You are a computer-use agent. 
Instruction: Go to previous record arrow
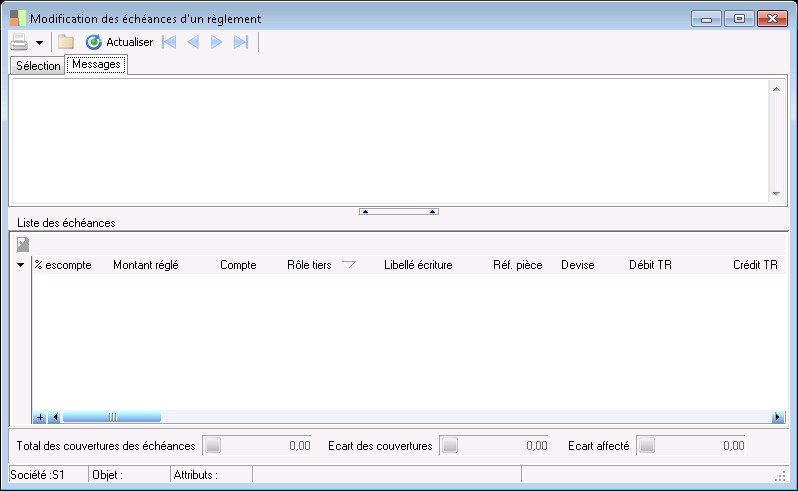coord(193,42)
